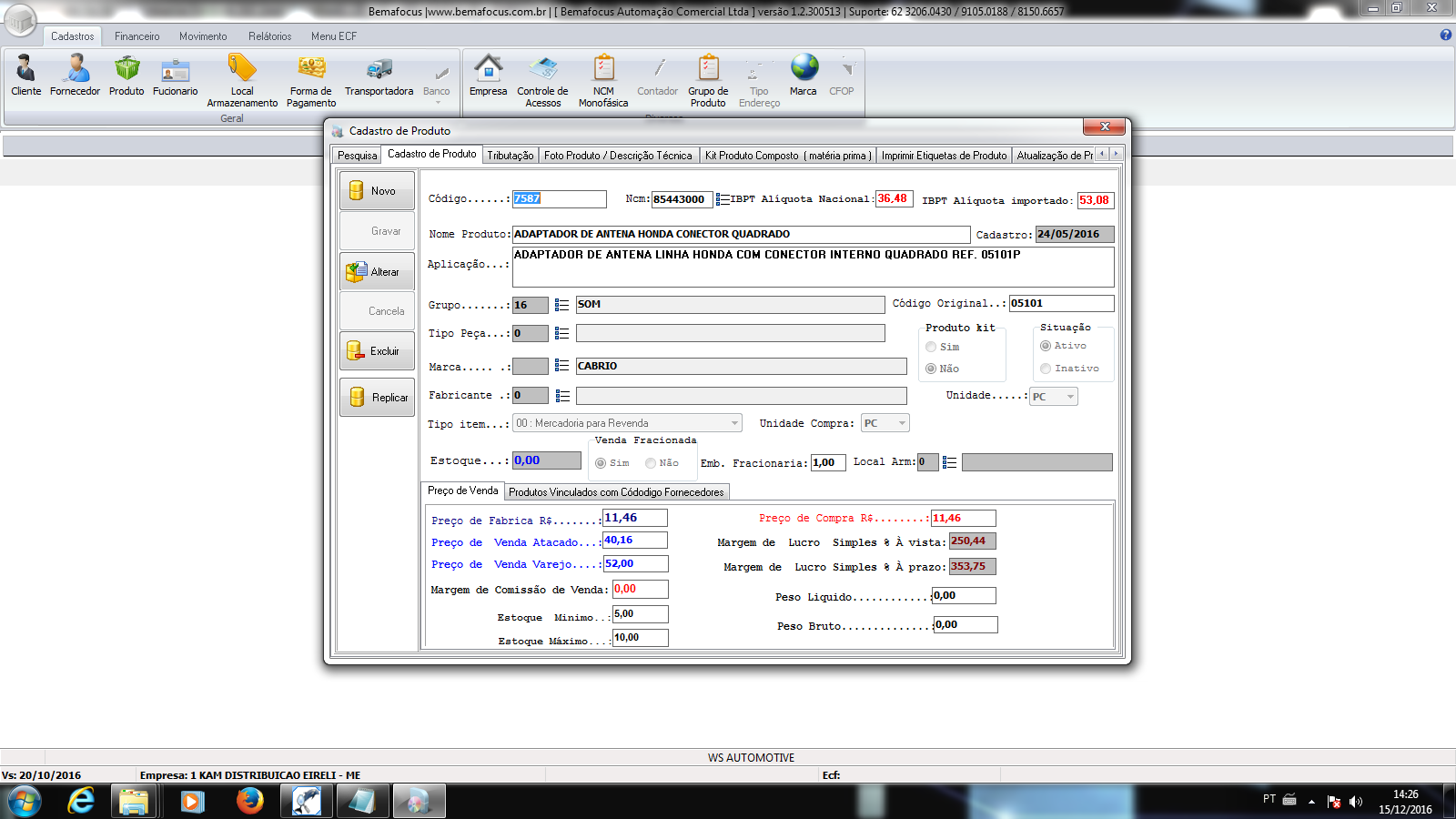Open Grupo de Produto icon
This screenshot has width=1456, height=819.
(708, 80)
